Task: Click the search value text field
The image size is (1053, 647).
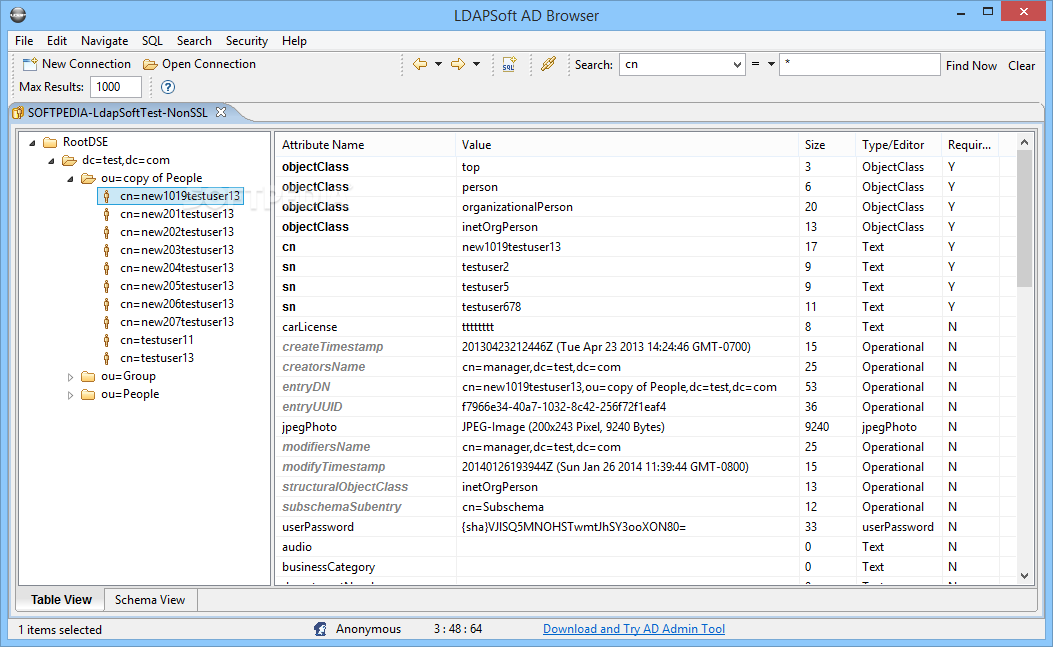Action: point(860,64)
